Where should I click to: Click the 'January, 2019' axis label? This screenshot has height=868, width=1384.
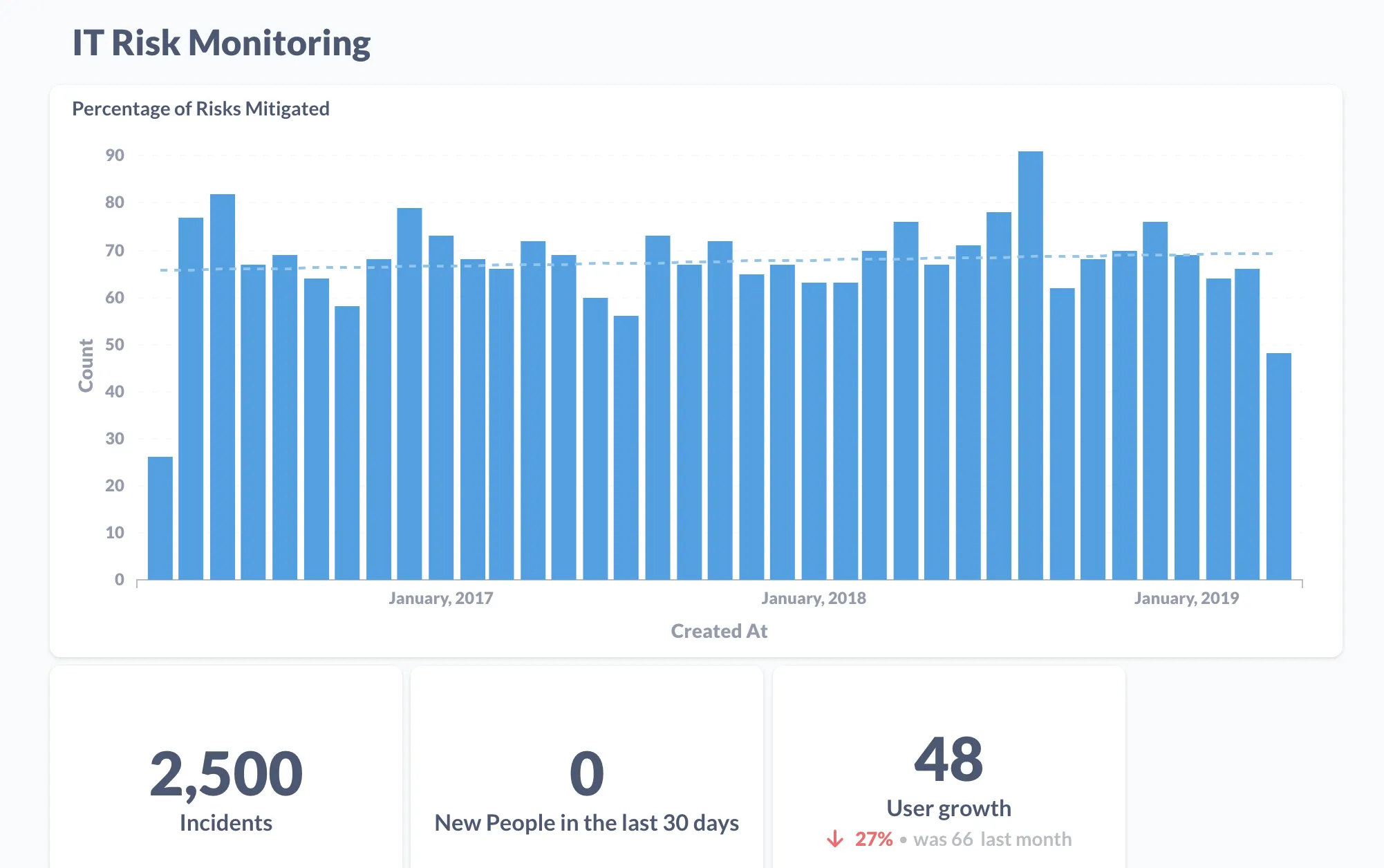point(1186,598)
